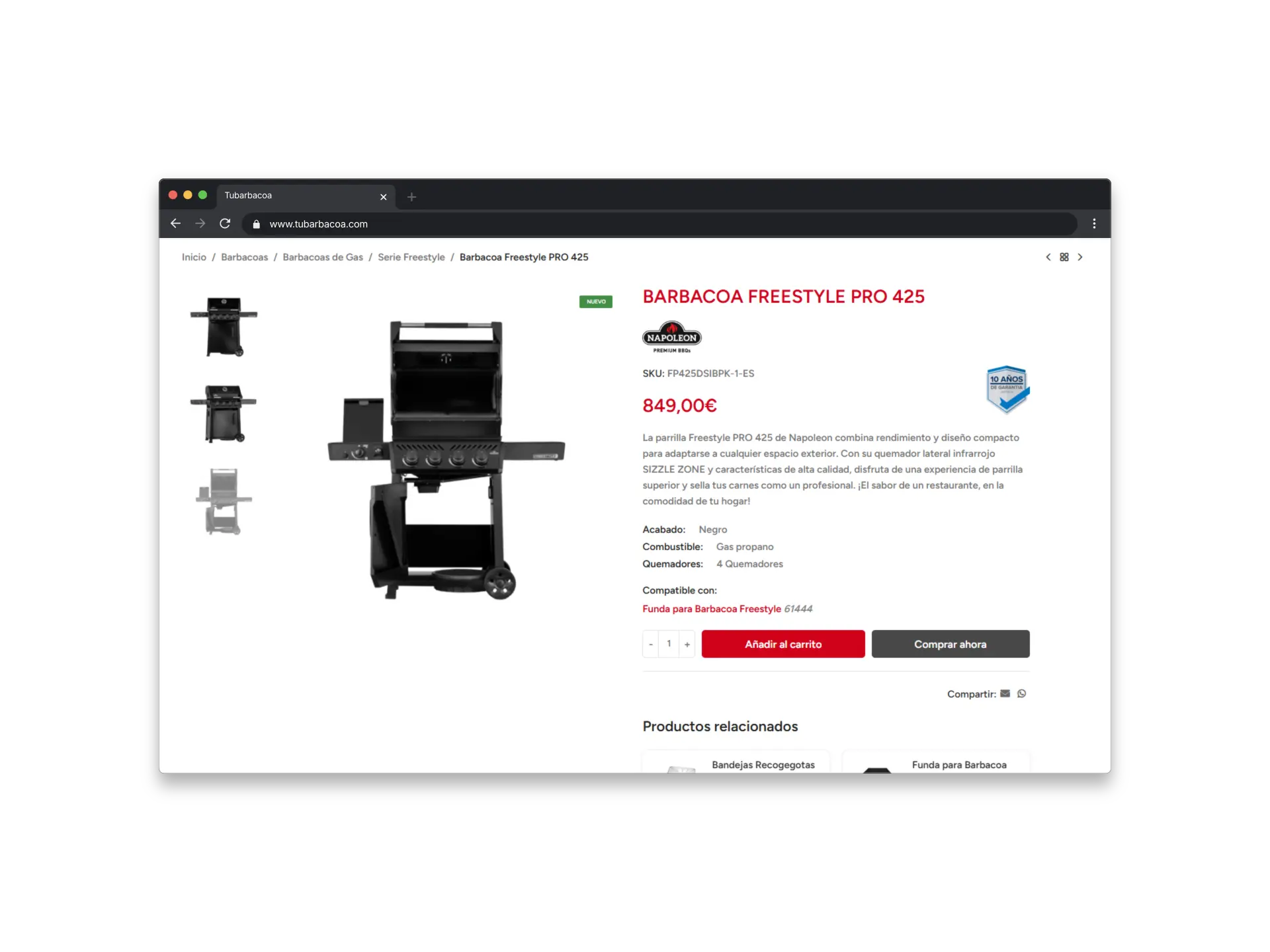
Task: Click the SKU FP425DSIBPK-1-ES text
Action: tap(698, 374)
